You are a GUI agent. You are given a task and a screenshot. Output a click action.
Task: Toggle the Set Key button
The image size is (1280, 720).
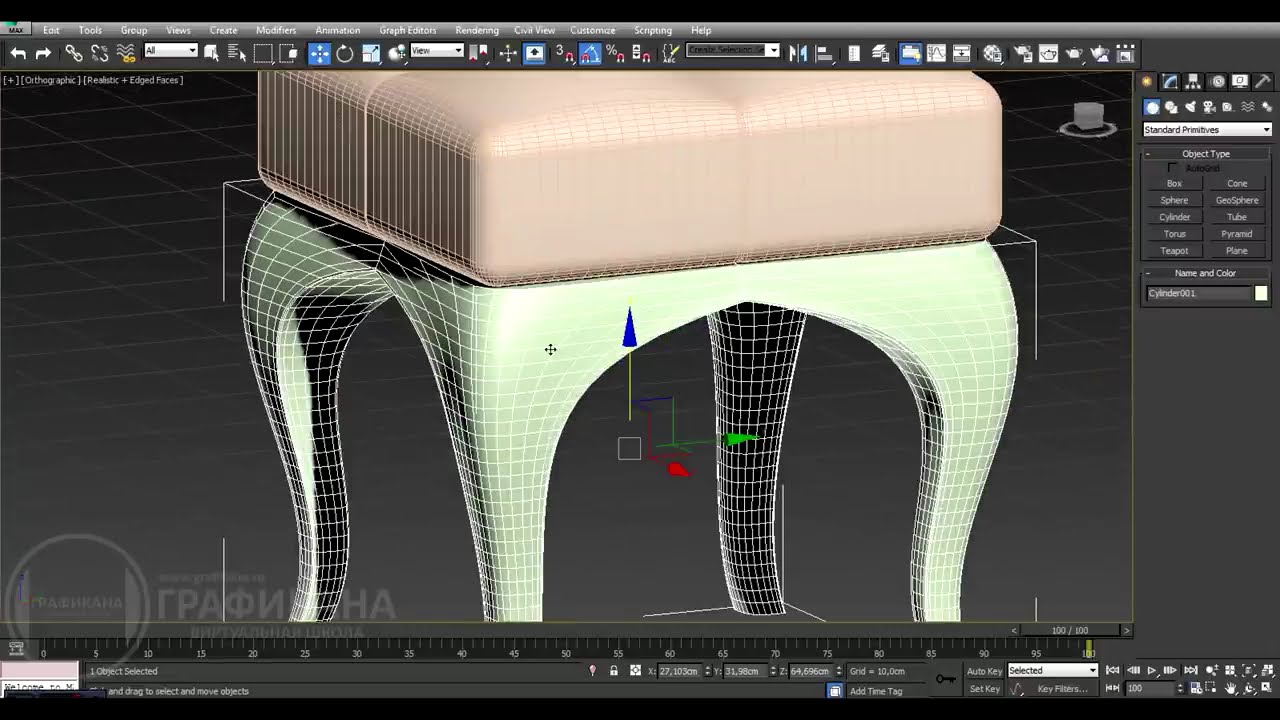coord(984,689)
